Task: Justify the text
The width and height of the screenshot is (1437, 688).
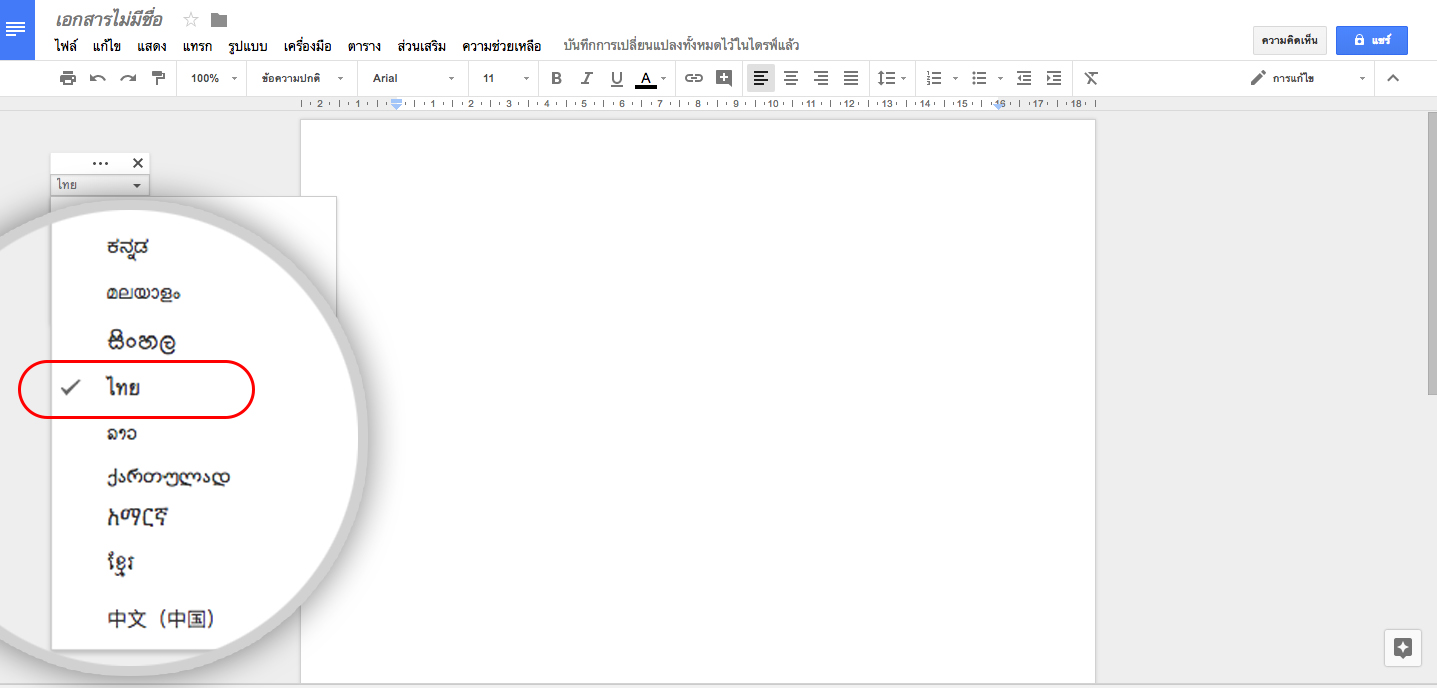Action: 851,78
